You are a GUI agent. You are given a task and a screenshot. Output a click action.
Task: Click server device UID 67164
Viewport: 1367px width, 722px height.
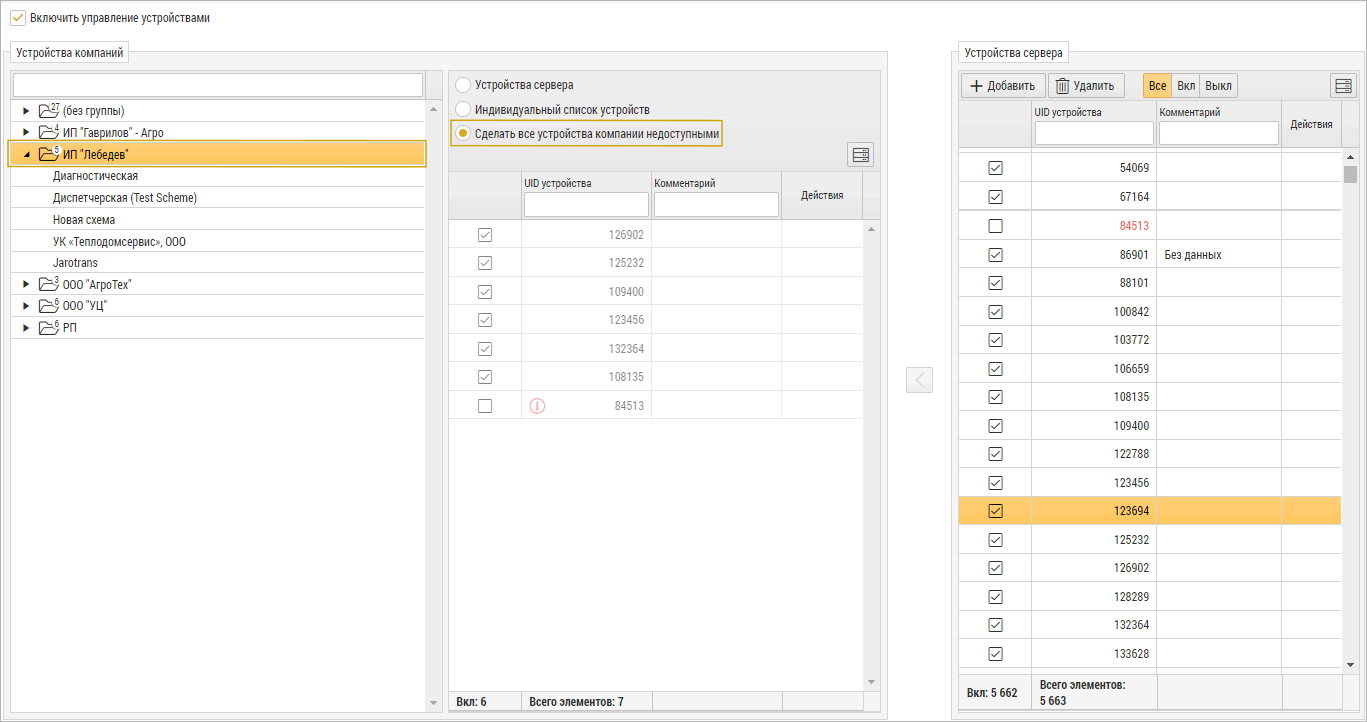(1134, 197)
